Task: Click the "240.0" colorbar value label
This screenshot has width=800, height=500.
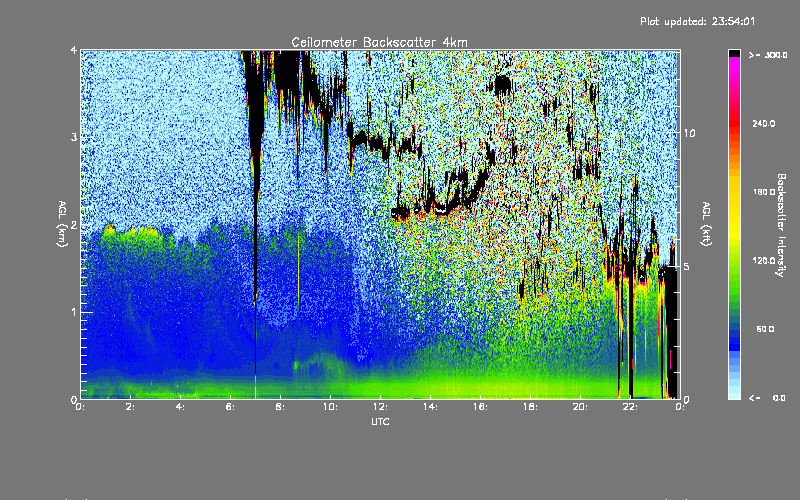Action: [764, 123]
